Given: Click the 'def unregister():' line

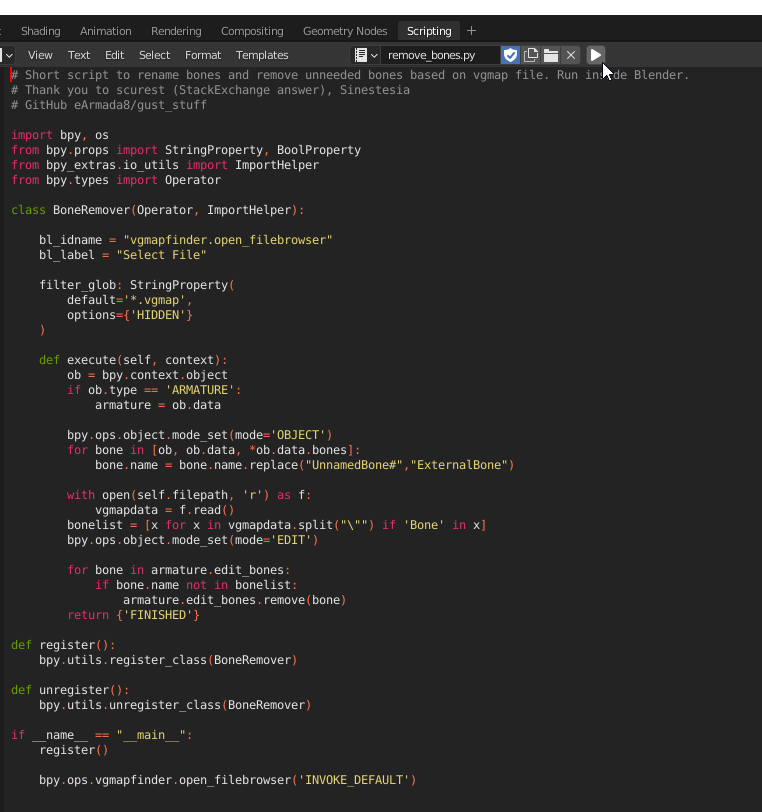Looking at the screenshot, I should [70, 690].
